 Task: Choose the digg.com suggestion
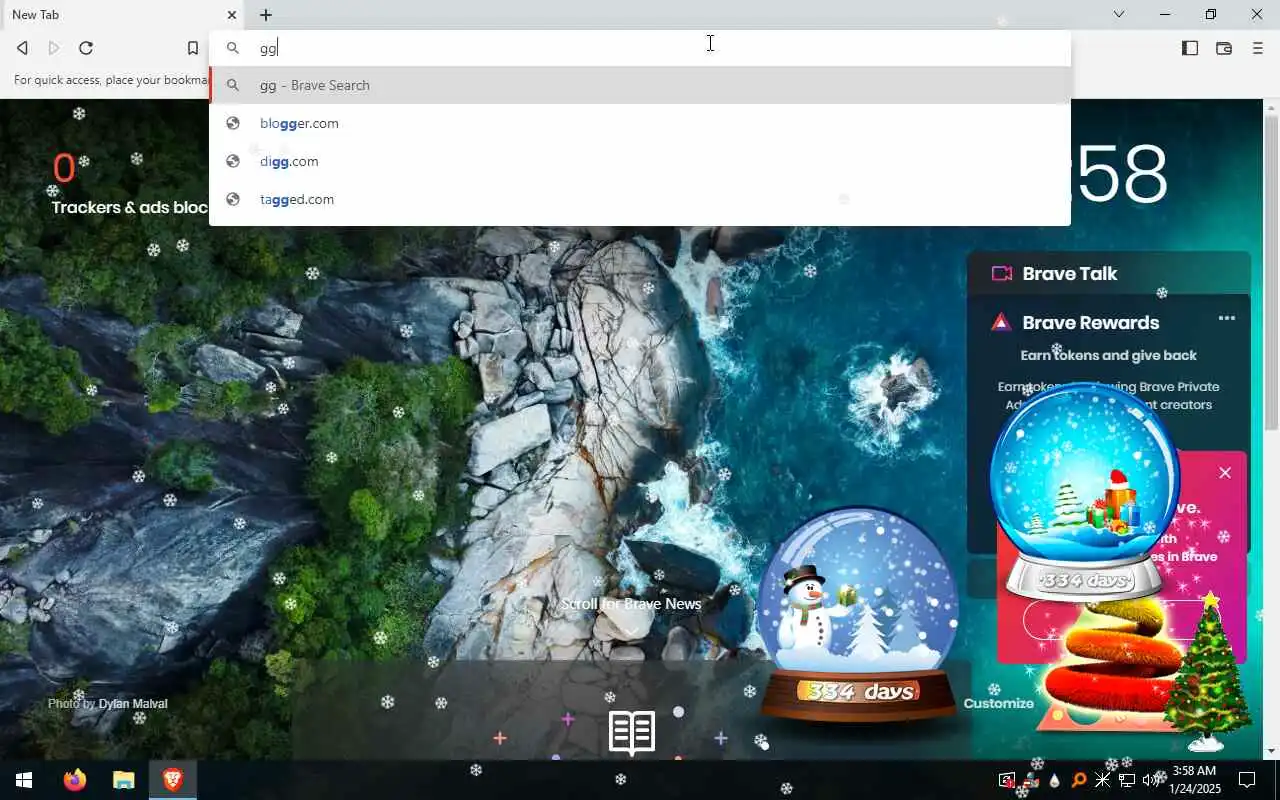(640, 161)
